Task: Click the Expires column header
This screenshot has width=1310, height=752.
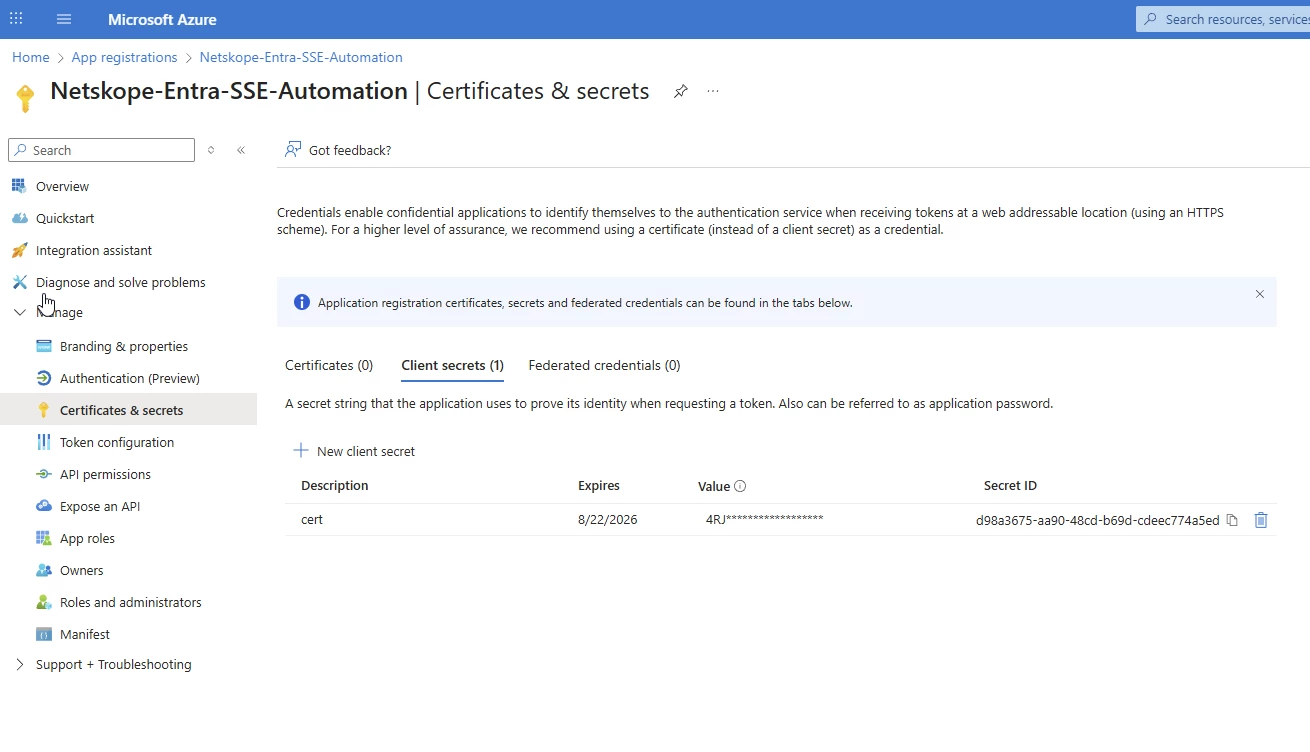Action: click(x=599, y=485)
